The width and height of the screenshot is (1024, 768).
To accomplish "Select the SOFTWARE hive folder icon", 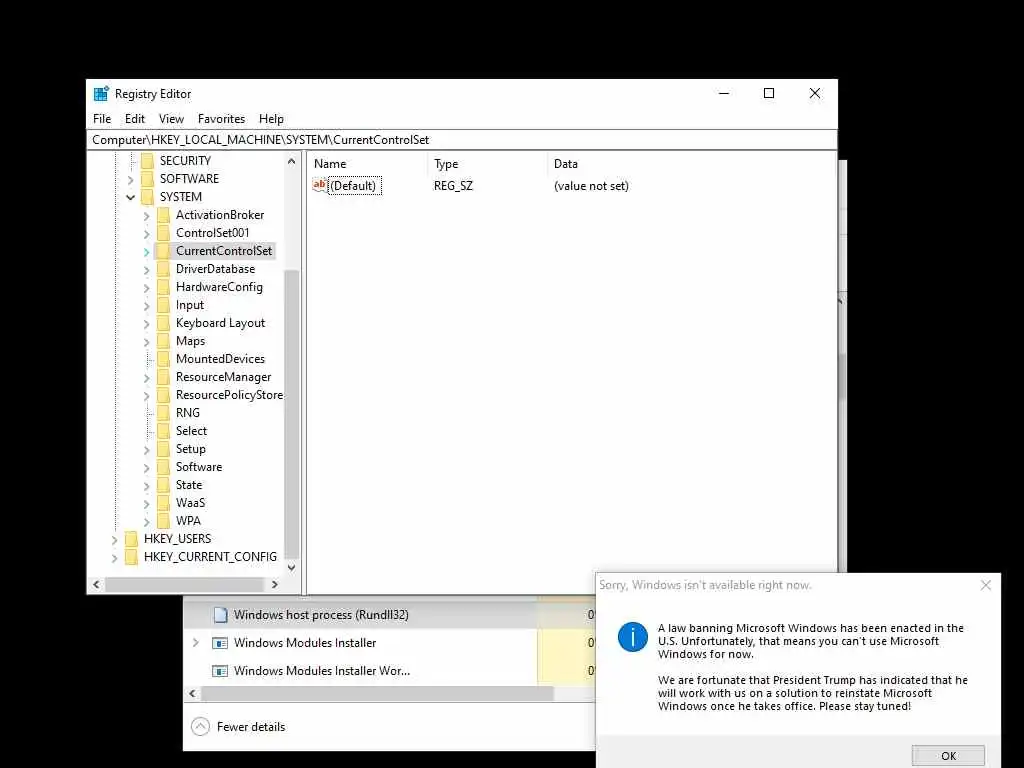I will [148, 179].
